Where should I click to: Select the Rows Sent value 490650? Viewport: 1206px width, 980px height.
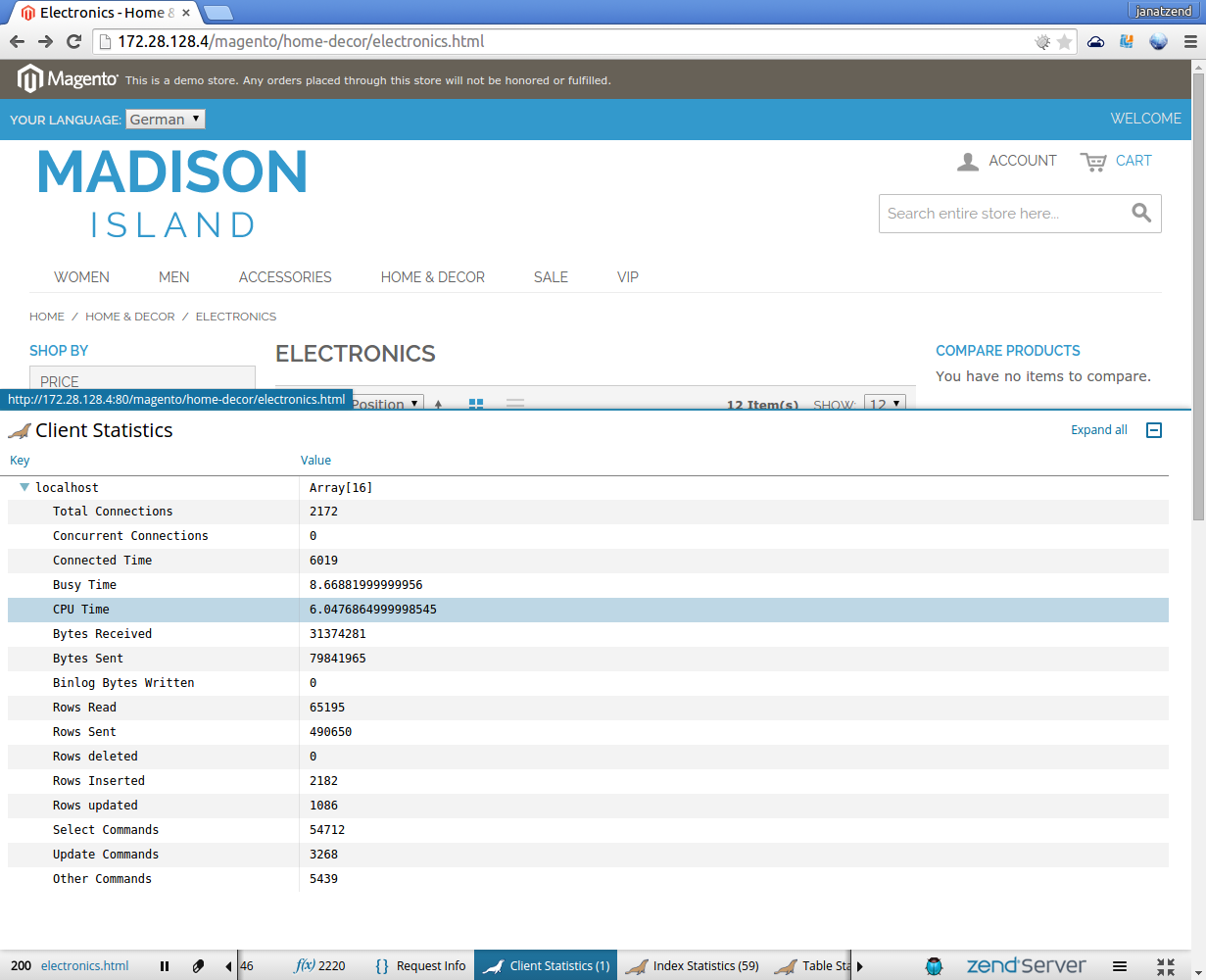point(330,732)
